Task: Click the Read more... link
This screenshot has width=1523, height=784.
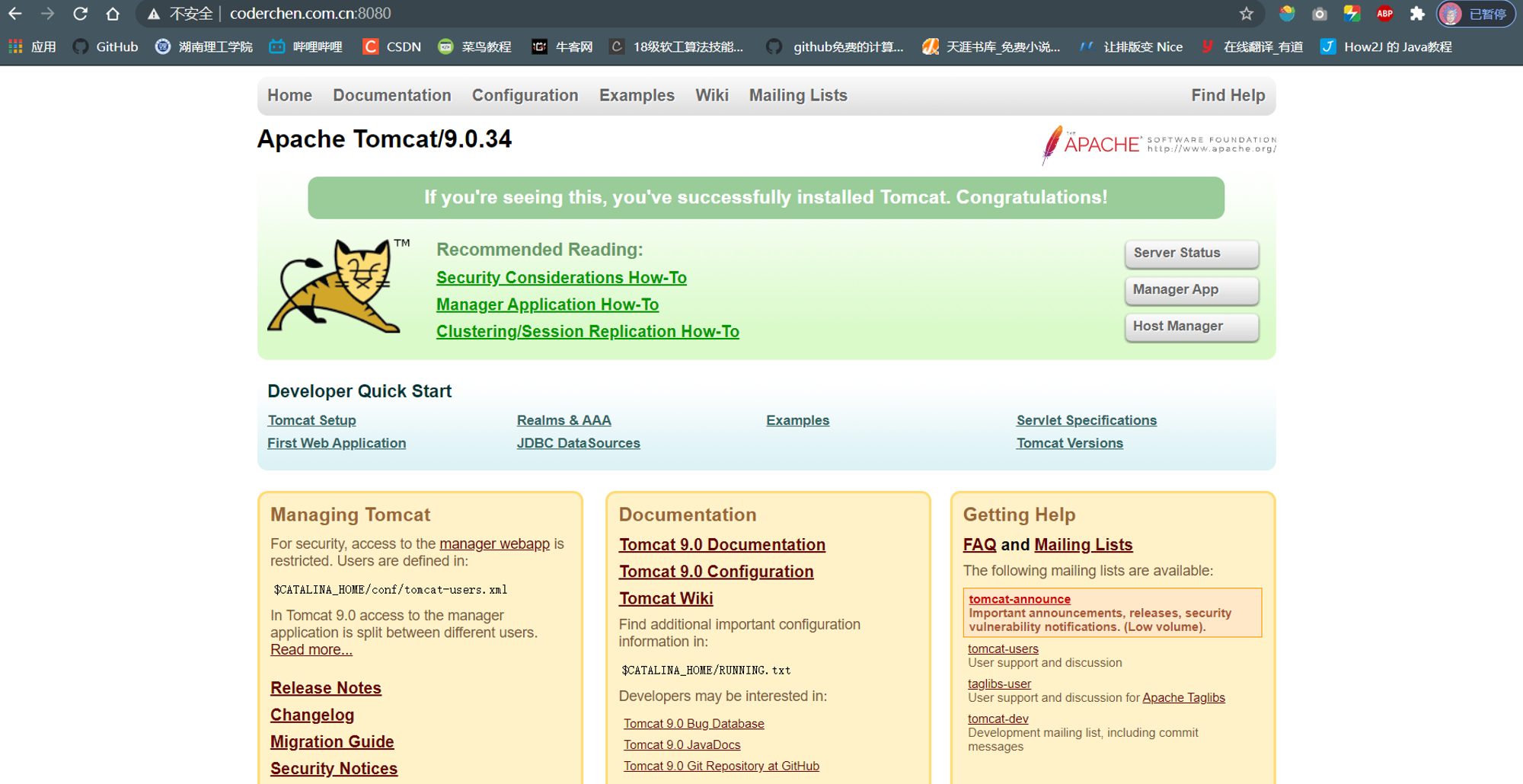Action: point(311,649)
